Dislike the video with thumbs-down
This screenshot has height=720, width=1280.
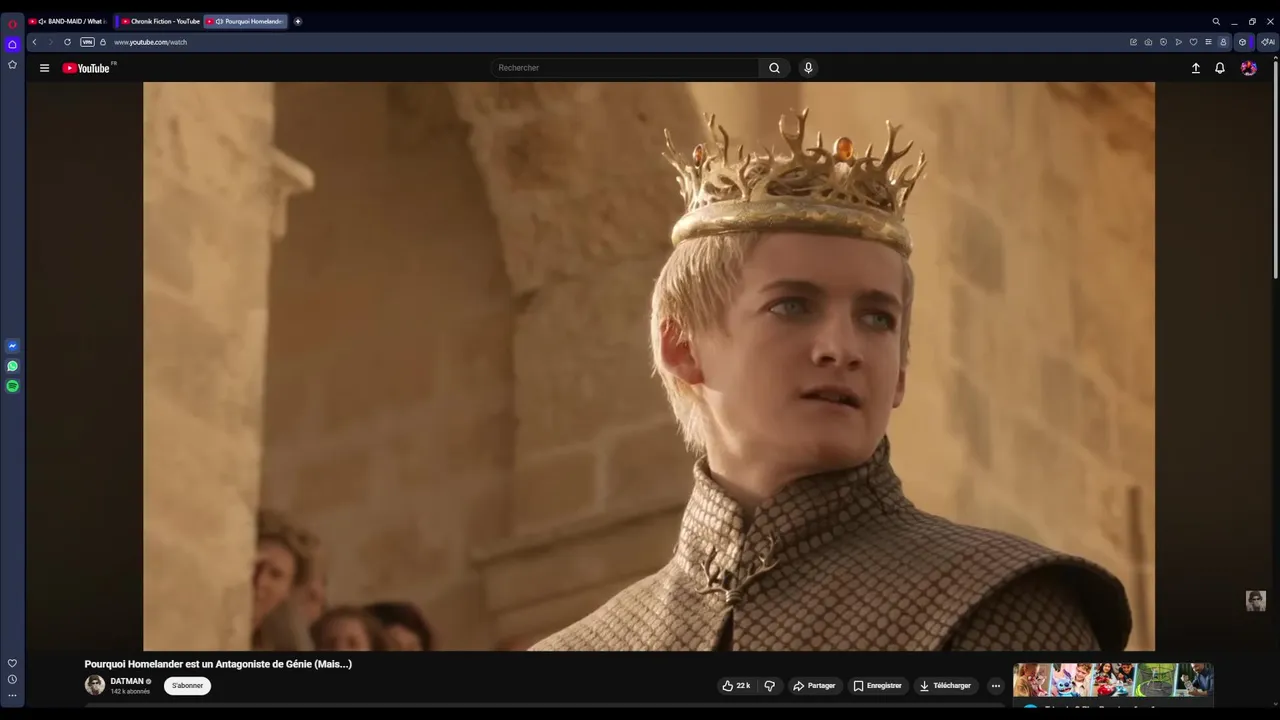[x=769, y=686]
